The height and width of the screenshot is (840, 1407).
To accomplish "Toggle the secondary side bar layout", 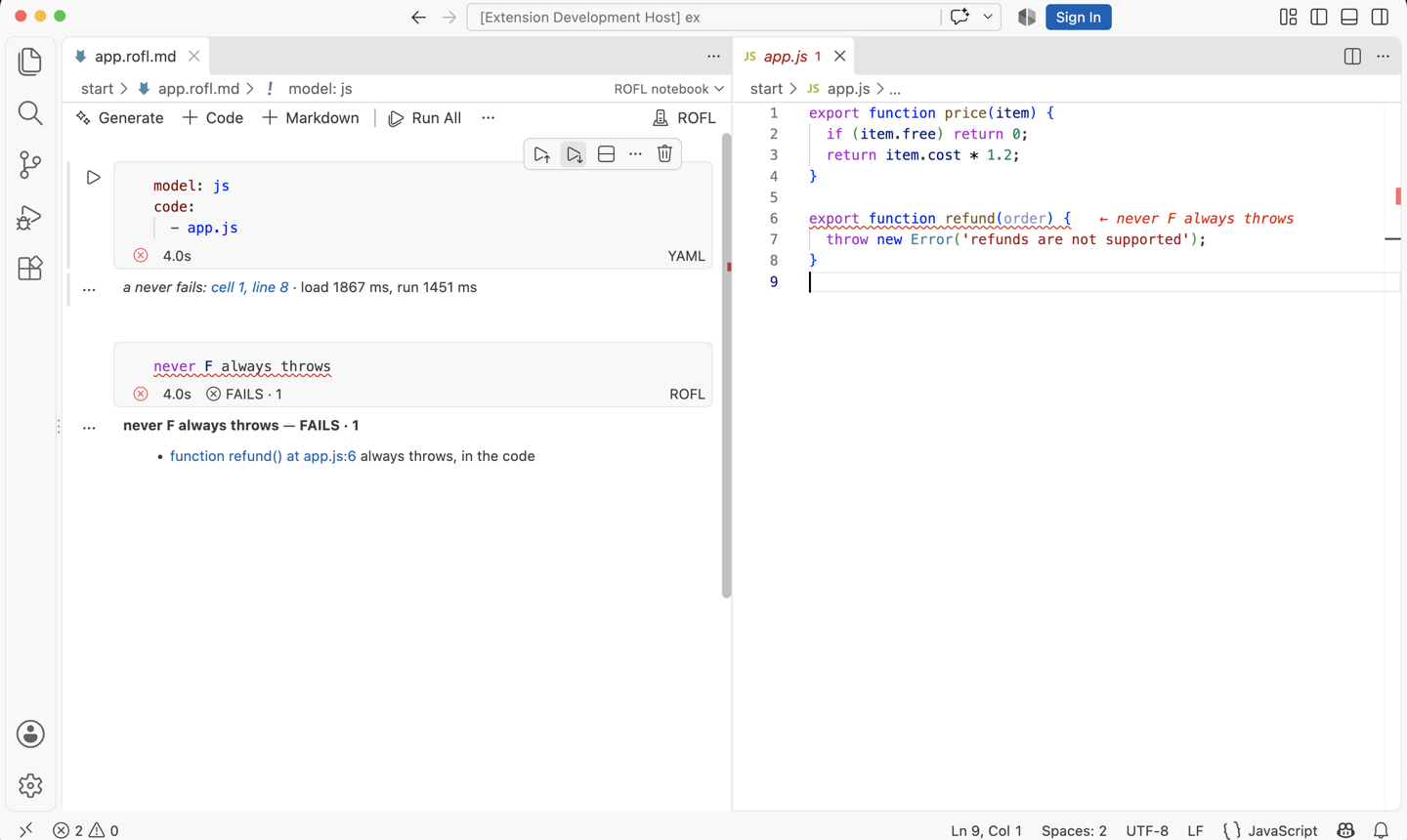I will coord(1380,17).
